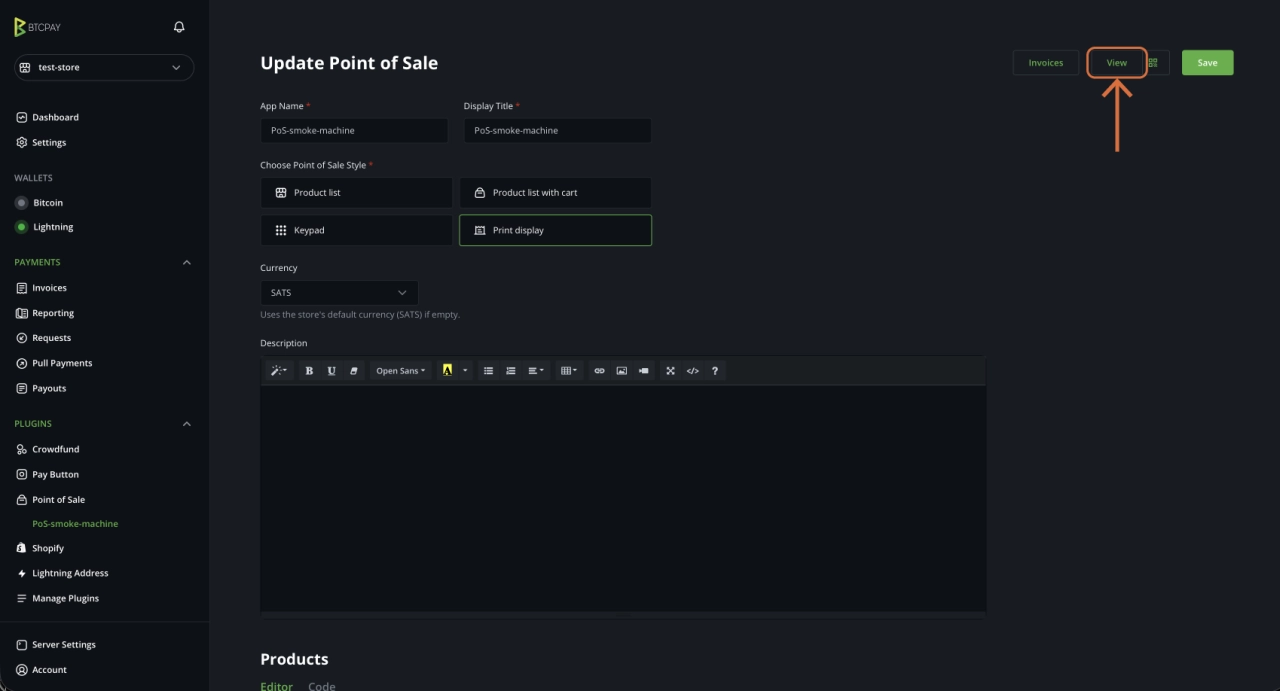Viewport: 1280px width, 691px height.
Task: Click the green Save button
Action: pos(1207,63)
